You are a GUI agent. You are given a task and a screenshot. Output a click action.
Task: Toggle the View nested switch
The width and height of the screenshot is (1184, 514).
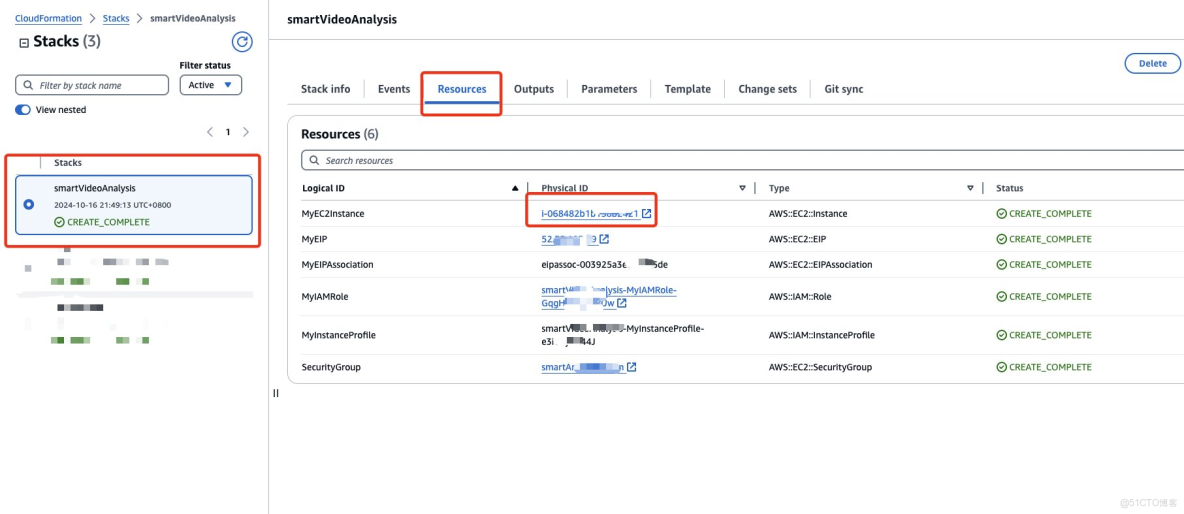click(23, 110)
